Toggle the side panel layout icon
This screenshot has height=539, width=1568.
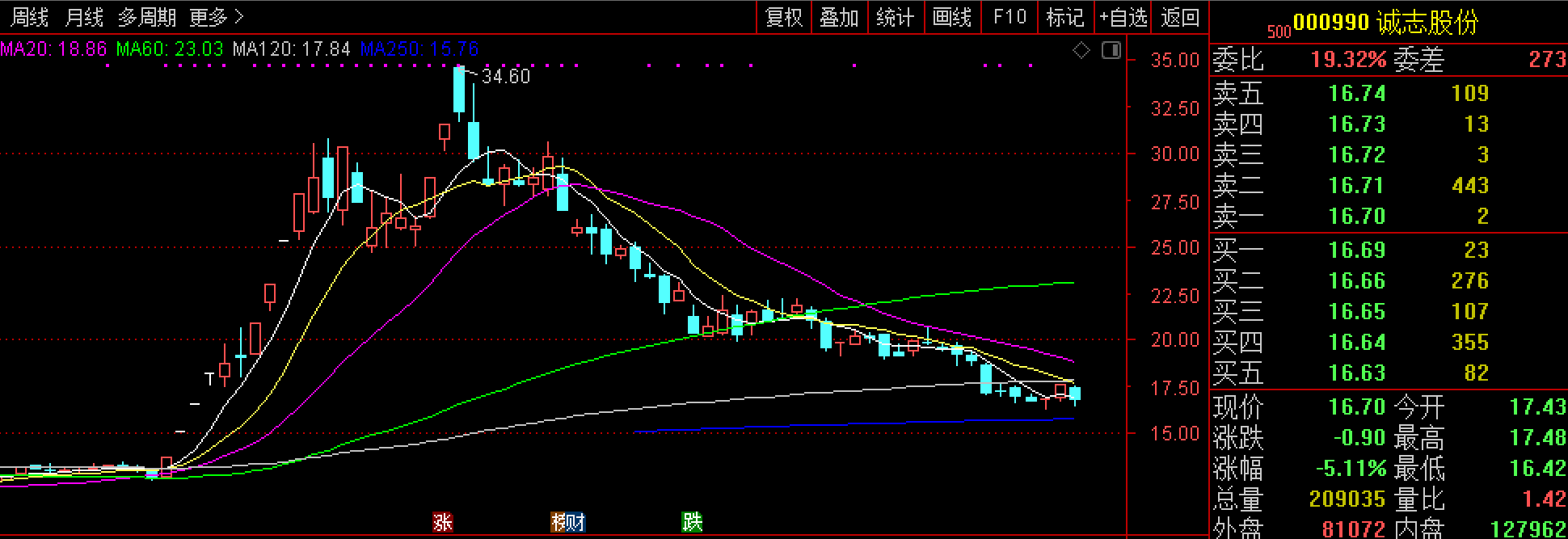point(1111,50)
